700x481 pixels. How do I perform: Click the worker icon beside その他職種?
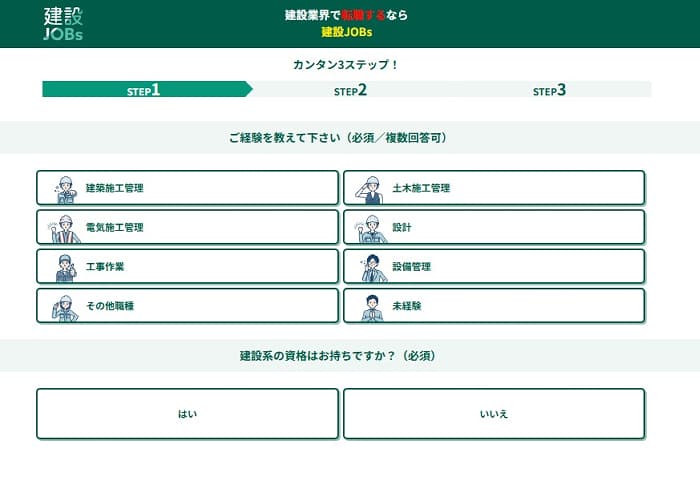coord(65,308)
